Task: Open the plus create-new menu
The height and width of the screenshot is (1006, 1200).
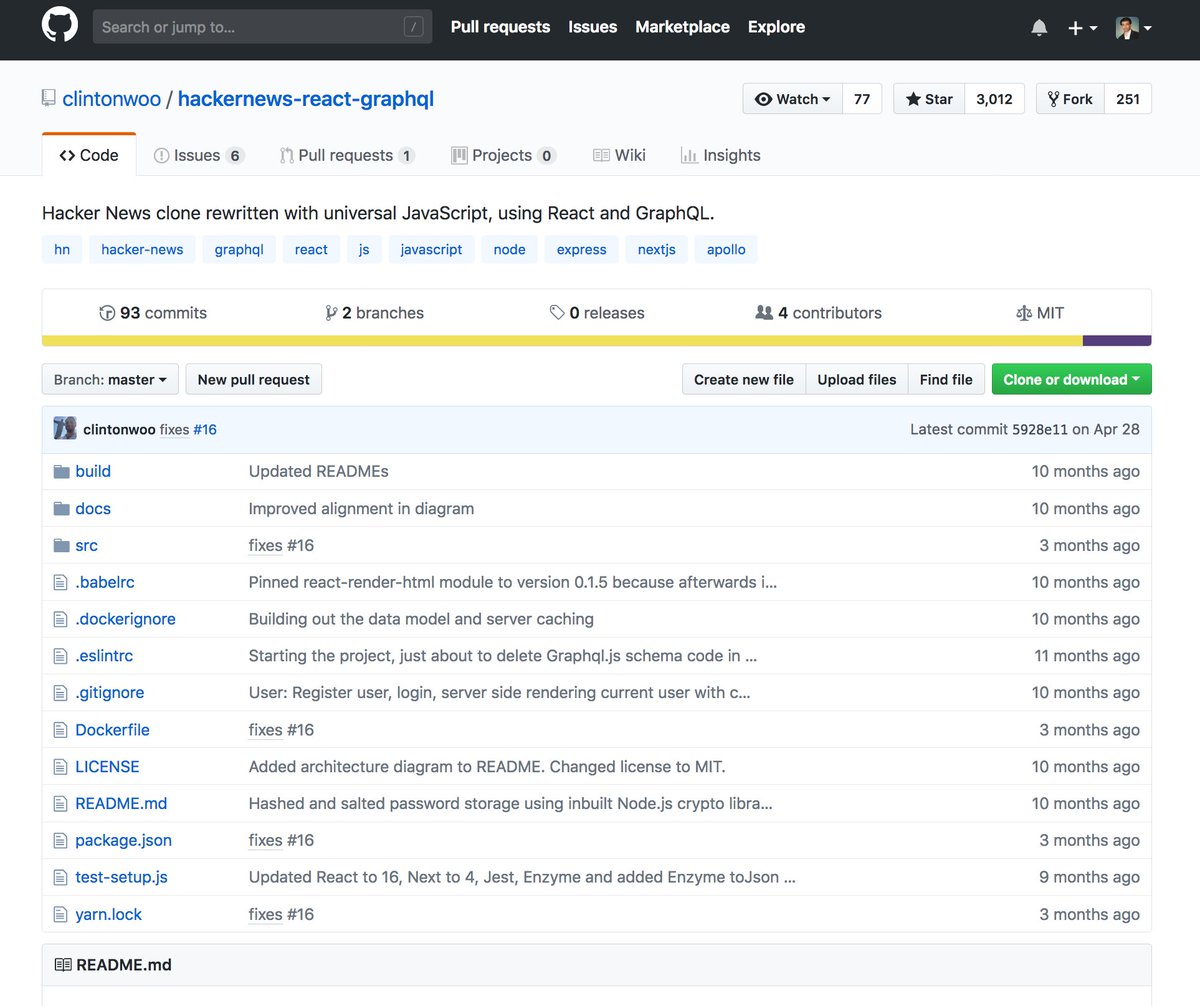Action: tap(1082, 28)
